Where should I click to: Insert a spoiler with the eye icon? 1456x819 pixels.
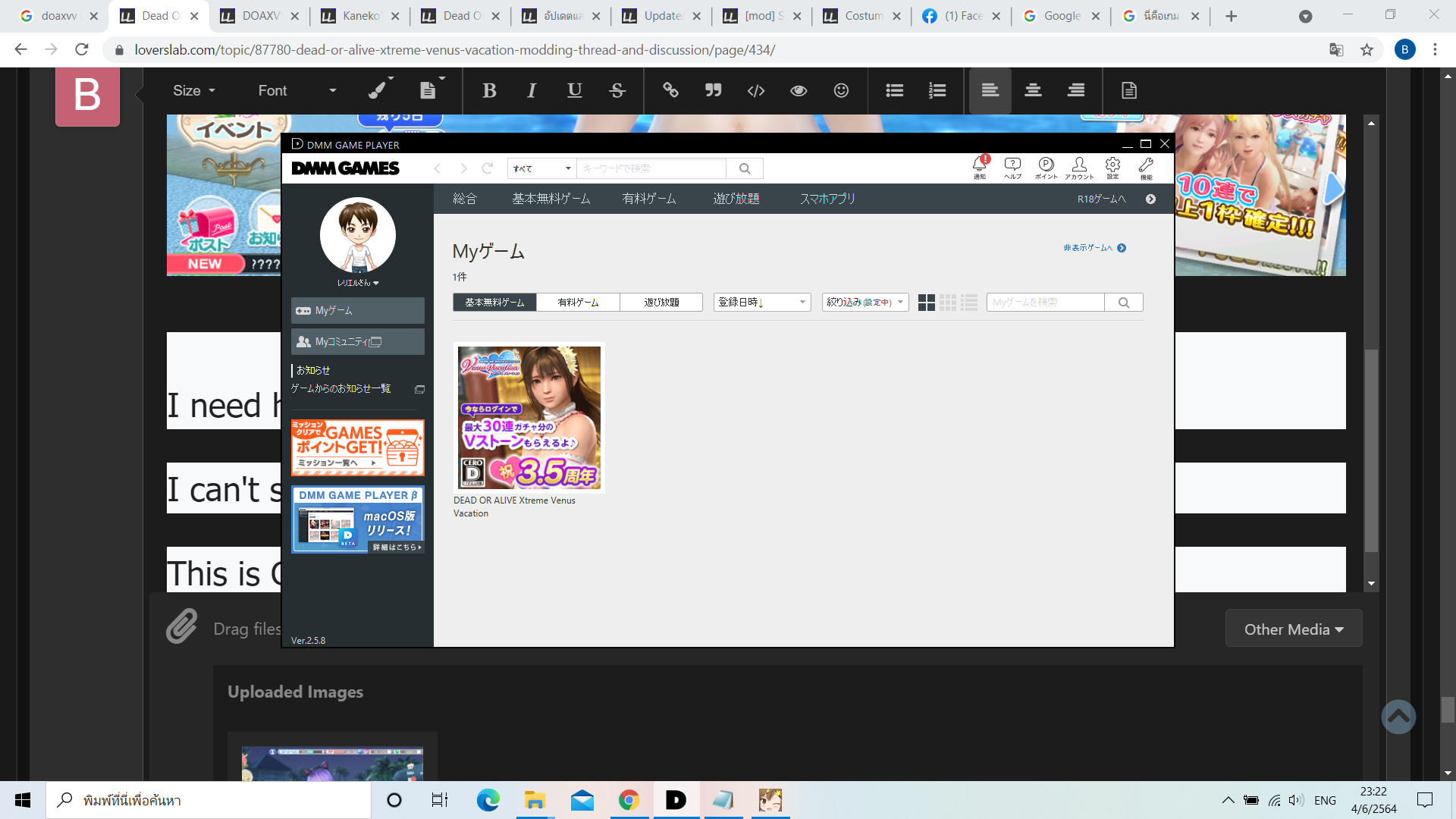pos(799,91)
